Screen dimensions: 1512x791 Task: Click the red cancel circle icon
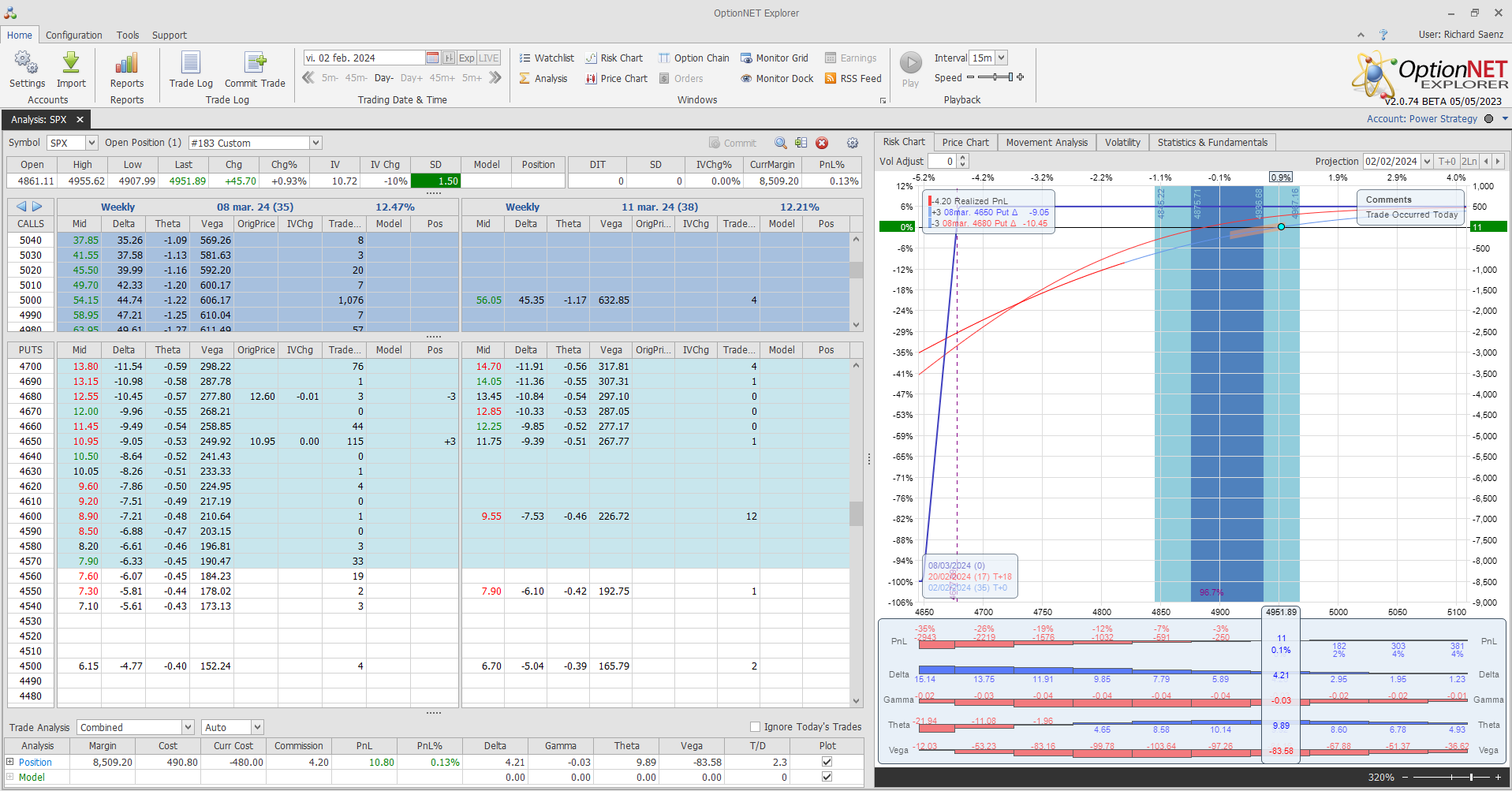tap(822, 143)
